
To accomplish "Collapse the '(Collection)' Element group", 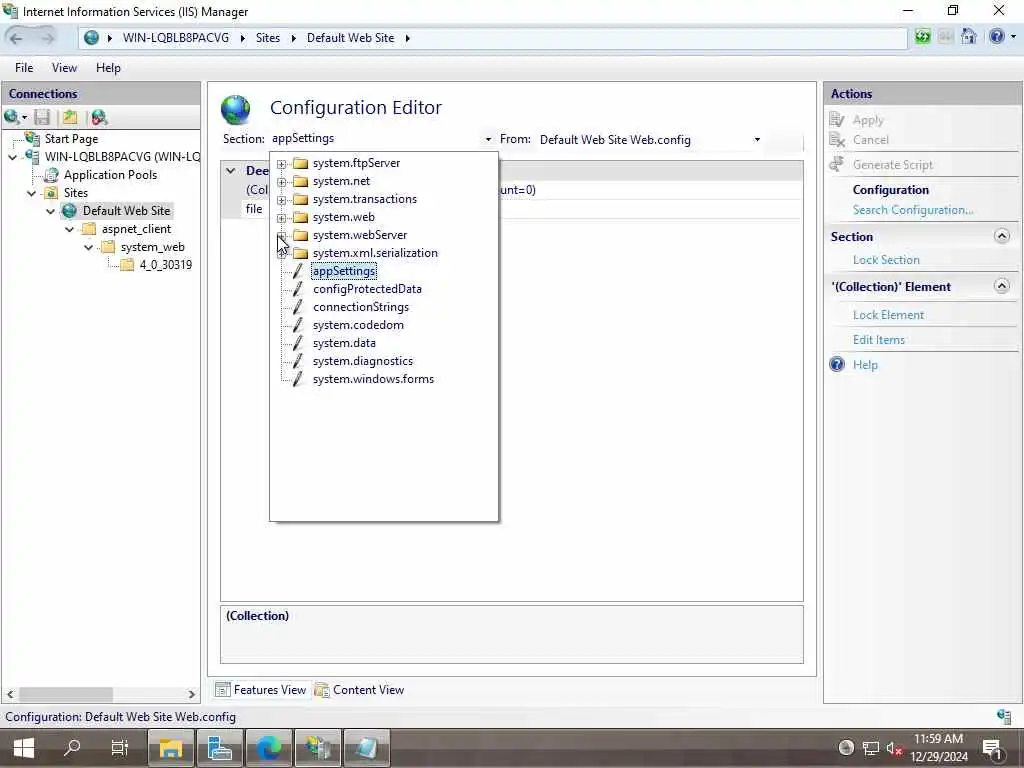I will pyautogui.click(x=1002, y=285).
